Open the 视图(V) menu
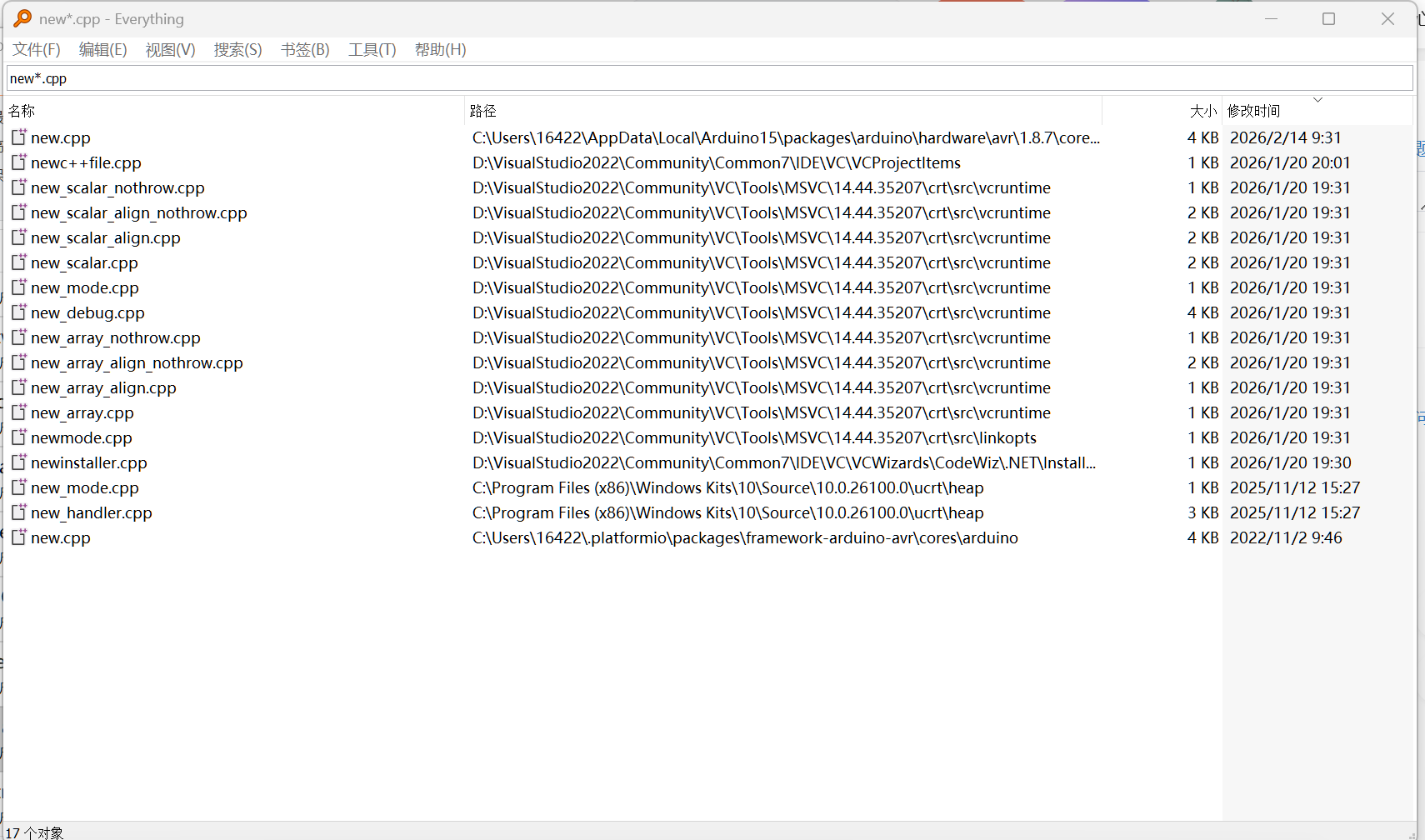The height and width of the screenshot is (840, 1425). click(x=171, y=50)
